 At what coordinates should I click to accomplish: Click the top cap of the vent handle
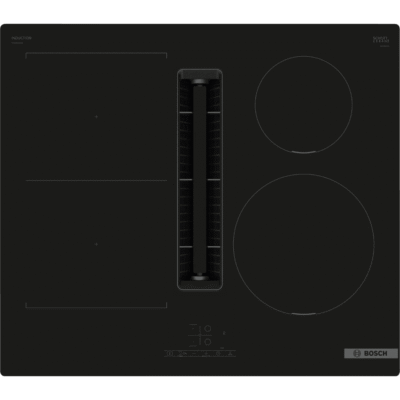(200, 82)
